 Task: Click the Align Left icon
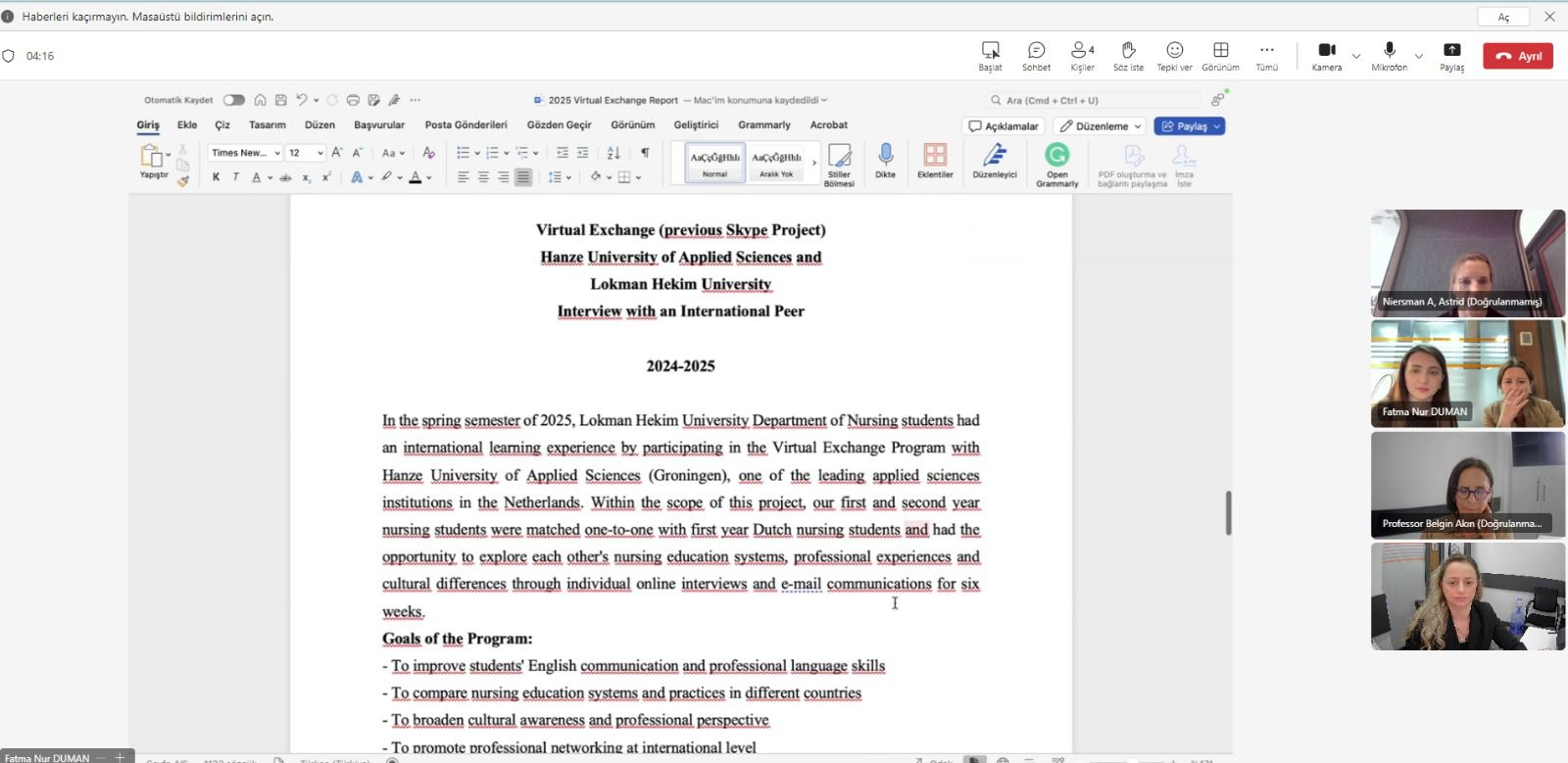[464, 177]
